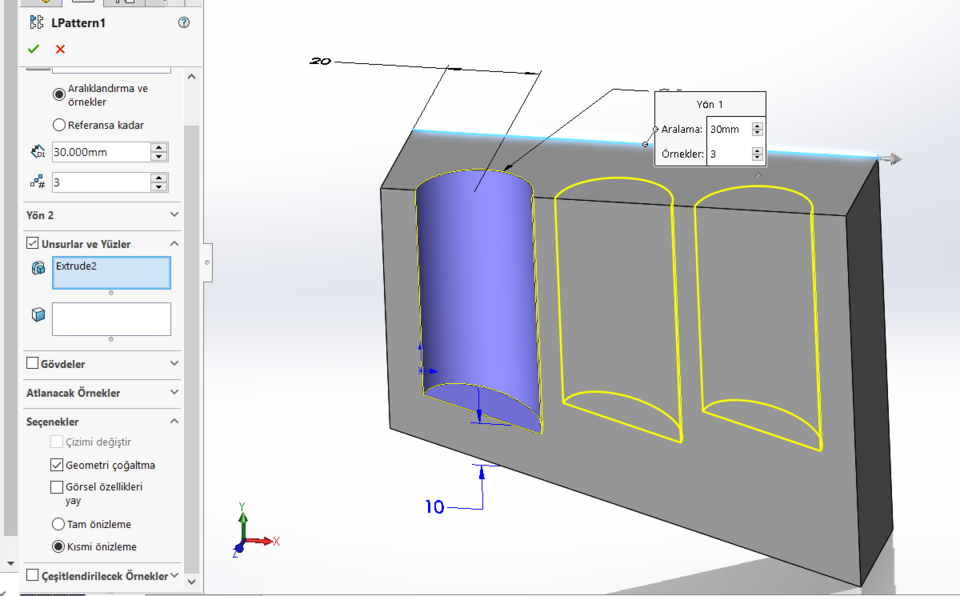The width and height of the screenshot is (960, 596).
Task: Click the faces selection box icon
Action: tap(36, 316)
